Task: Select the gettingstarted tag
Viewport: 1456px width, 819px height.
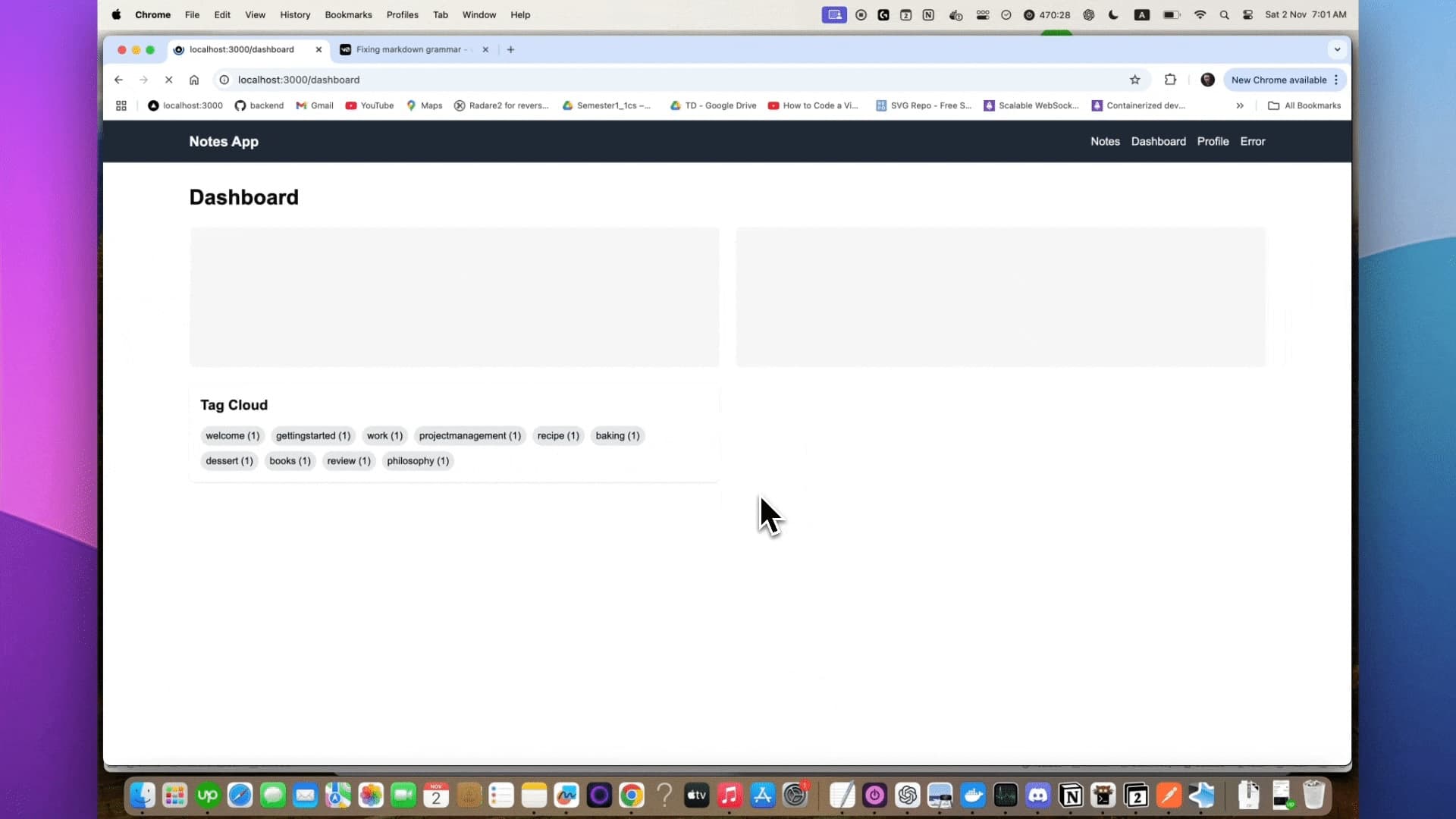Action: (x=313, y=435)
